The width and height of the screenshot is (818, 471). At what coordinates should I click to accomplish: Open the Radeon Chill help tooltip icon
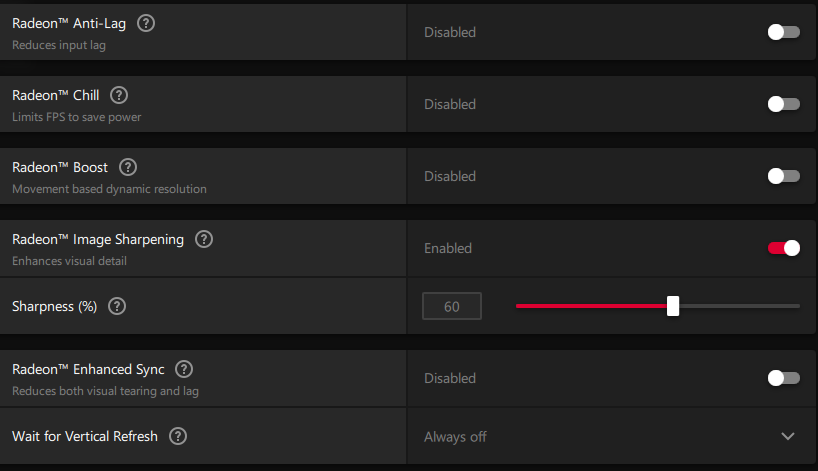click(119, 95)
